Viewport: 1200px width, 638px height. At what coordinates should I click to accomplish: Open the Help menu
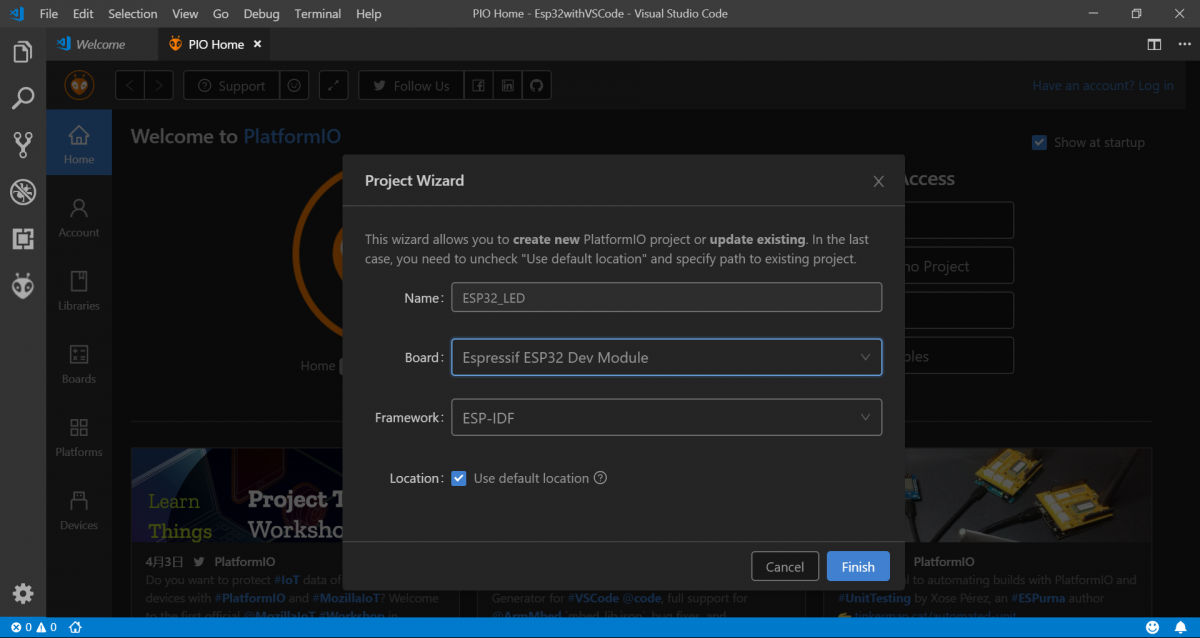(369, 14)
